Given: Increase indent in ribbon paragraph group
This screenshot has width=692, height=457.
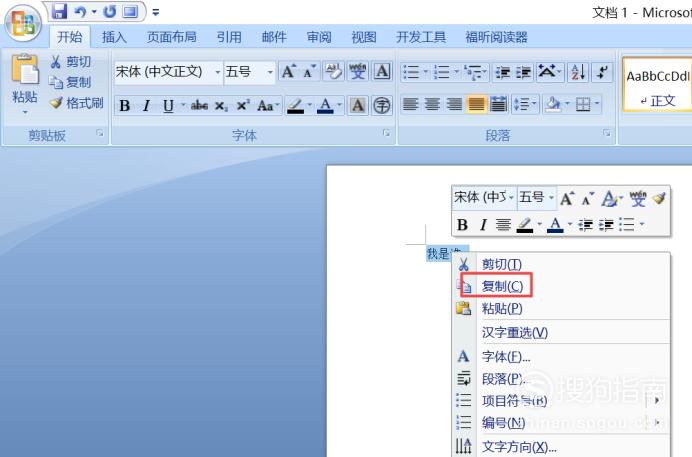Looking at the screenshot, I should (523, 72).
